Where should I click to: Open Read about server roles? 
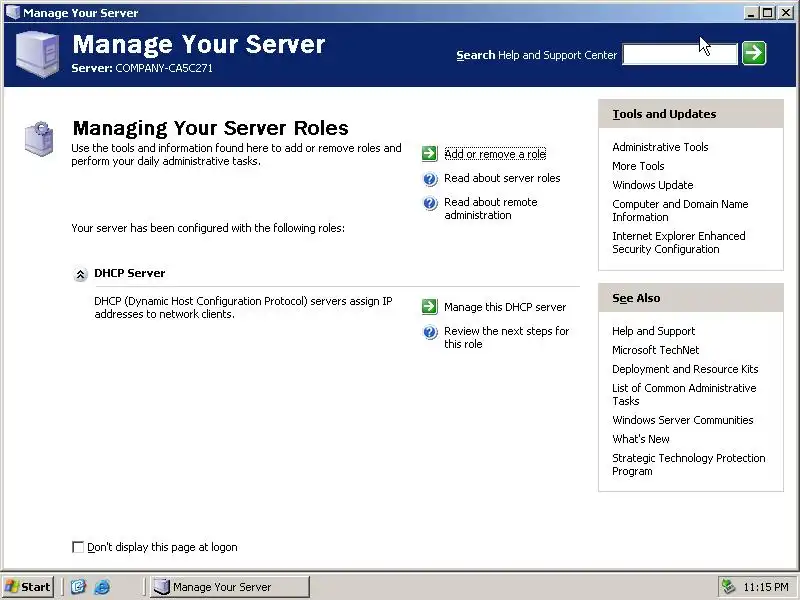pyautogui.click(x=502, y=178)
